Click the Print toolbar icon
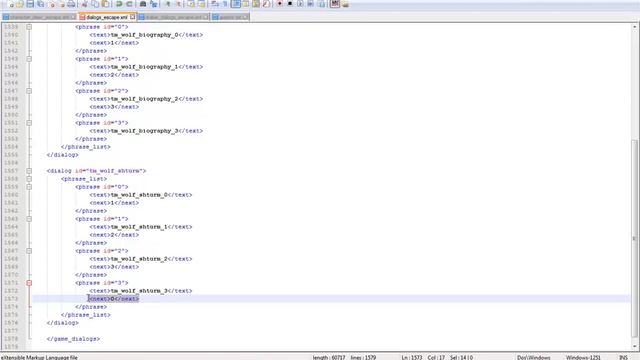 (x=71, y=4)
